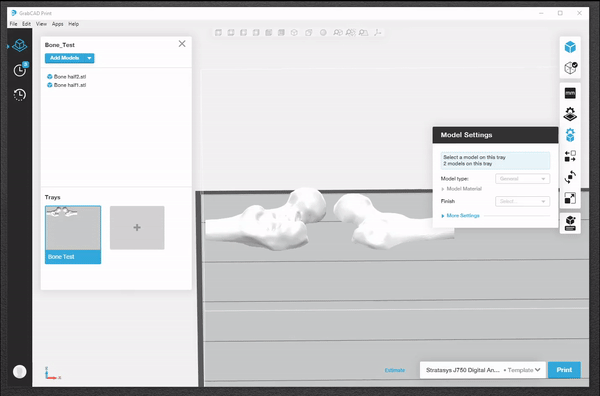Viewport: 600px width, 396px height.
Task: Open the Scale icon in right toolbar
Action: (x=570, y=198)
